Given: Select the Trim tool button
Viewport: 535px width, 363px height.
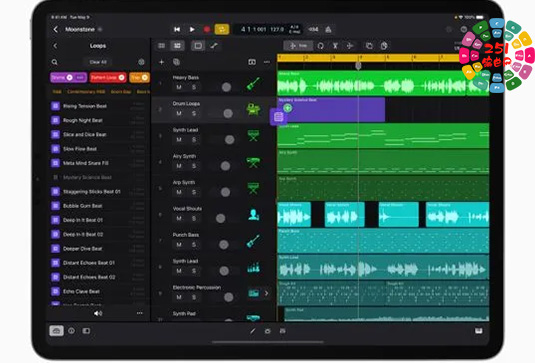Looking at the screenshot, I should pyautogui.click(x=298, y=46).
